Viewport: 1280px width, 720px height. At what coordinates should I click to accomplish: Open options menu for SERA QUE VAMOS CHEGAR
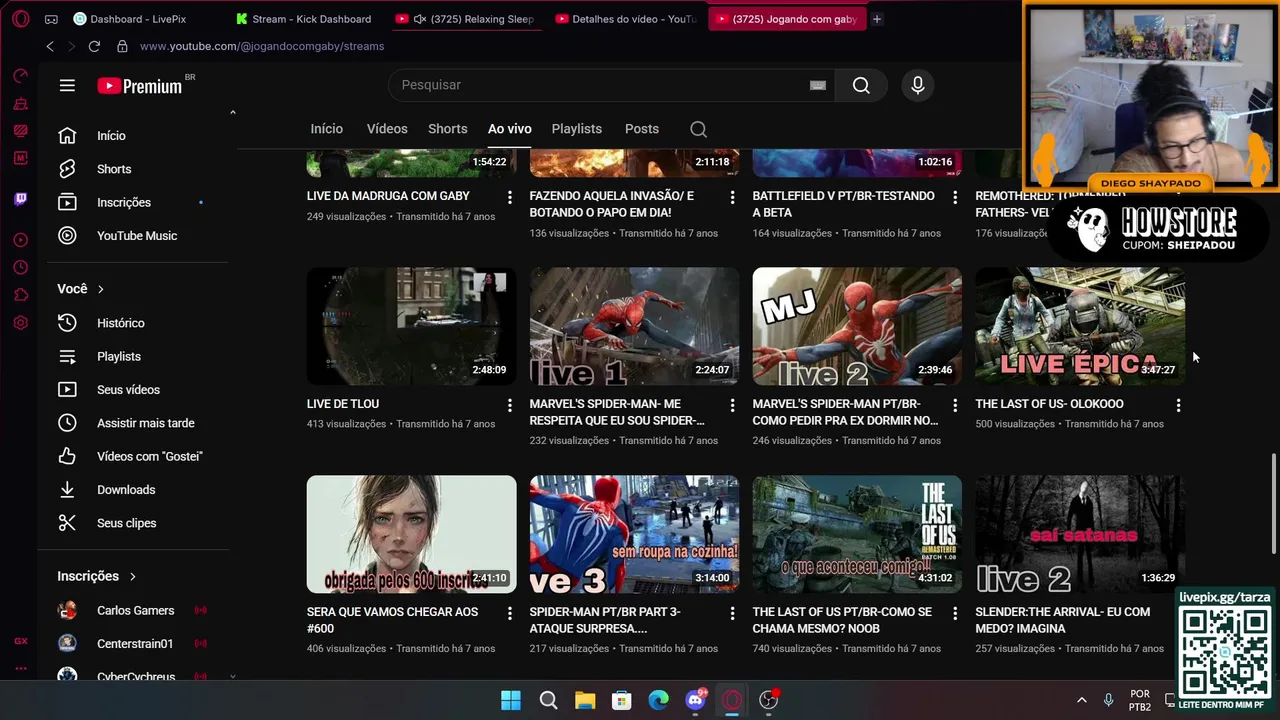click(509, 613)
